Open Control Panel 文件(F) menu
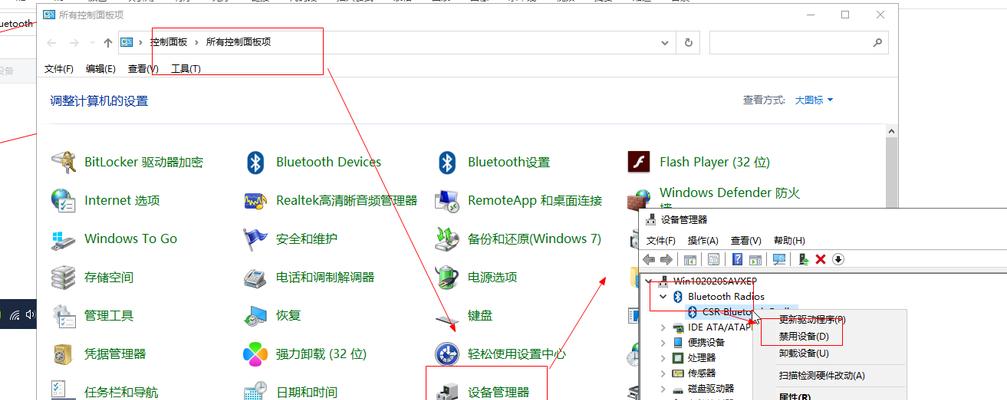This screenshot has height=400, width=1007. coord(58,69)
